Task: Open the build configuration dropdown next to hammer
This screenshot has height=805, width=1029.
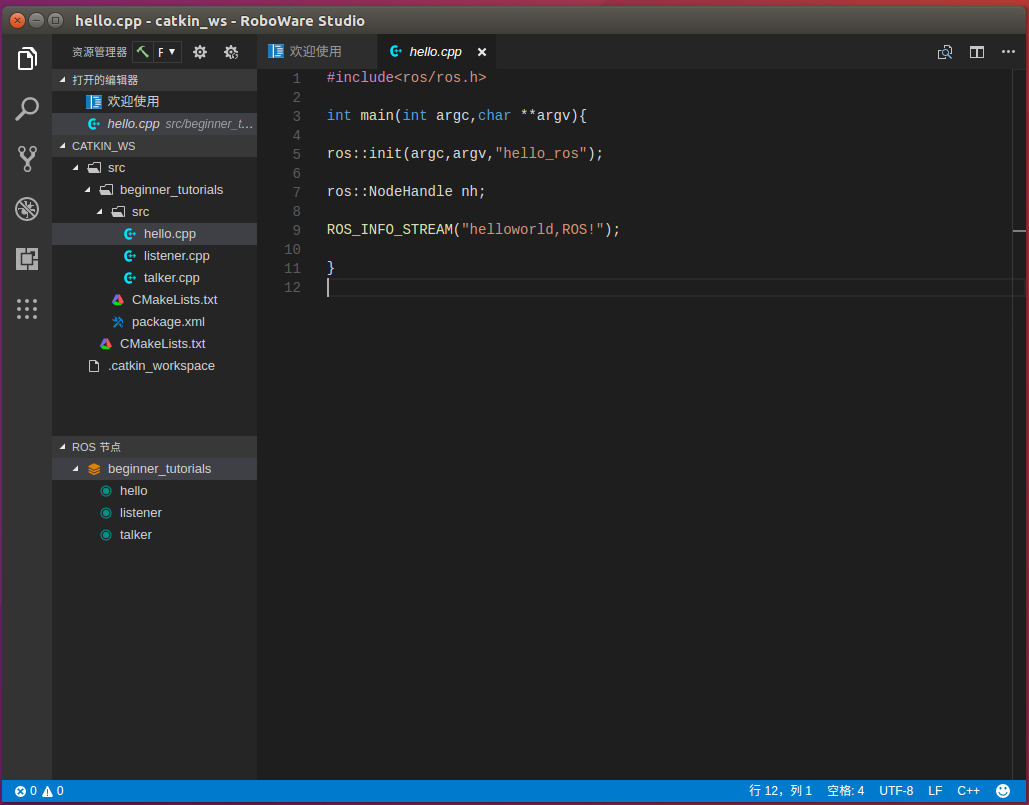Action: click(167, 52)
